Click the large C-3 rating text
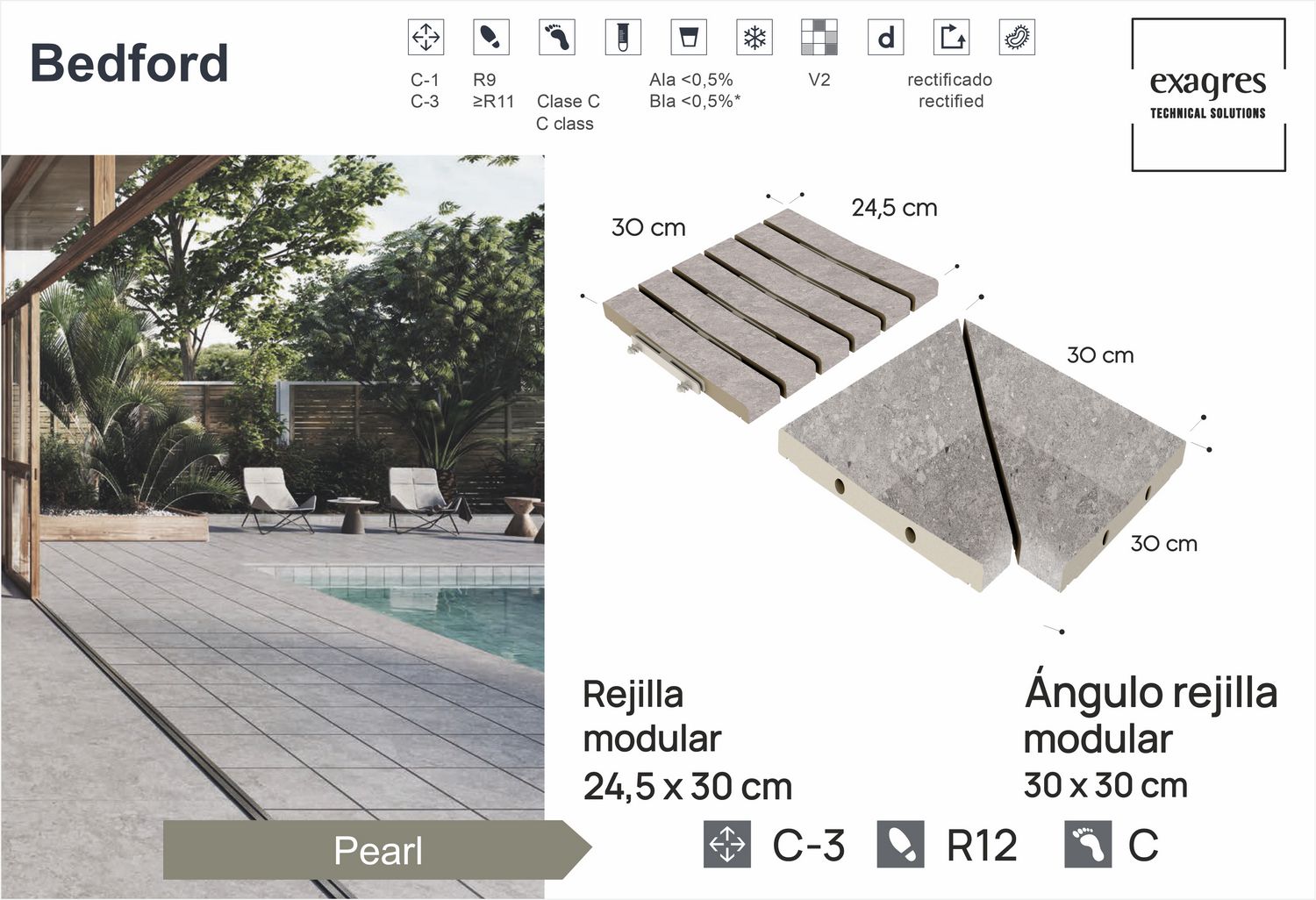Viewport: 1316px width, 900px height. pos(809,846)
